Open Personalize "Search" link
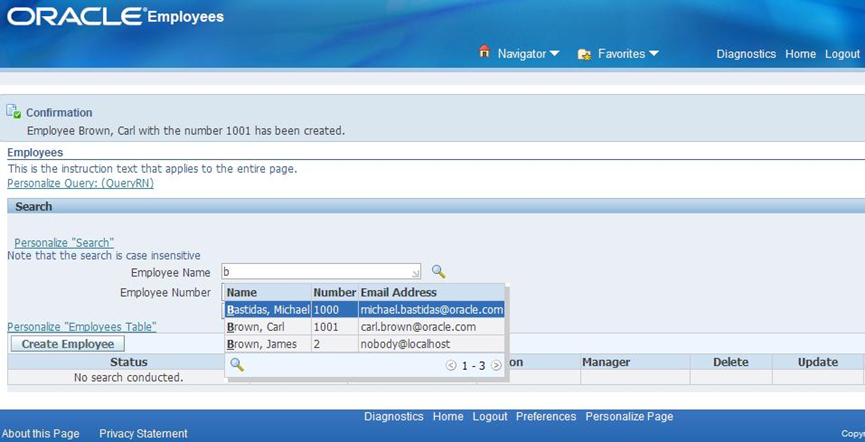 (64, 243)
